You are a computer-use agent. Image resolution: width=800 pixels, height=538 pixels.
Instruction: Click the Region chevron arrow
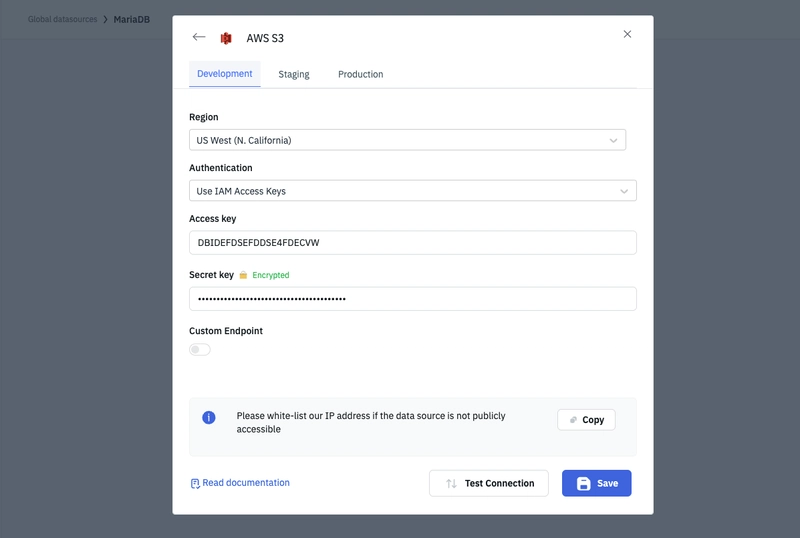pyautogui.click(x=613, y=140)
